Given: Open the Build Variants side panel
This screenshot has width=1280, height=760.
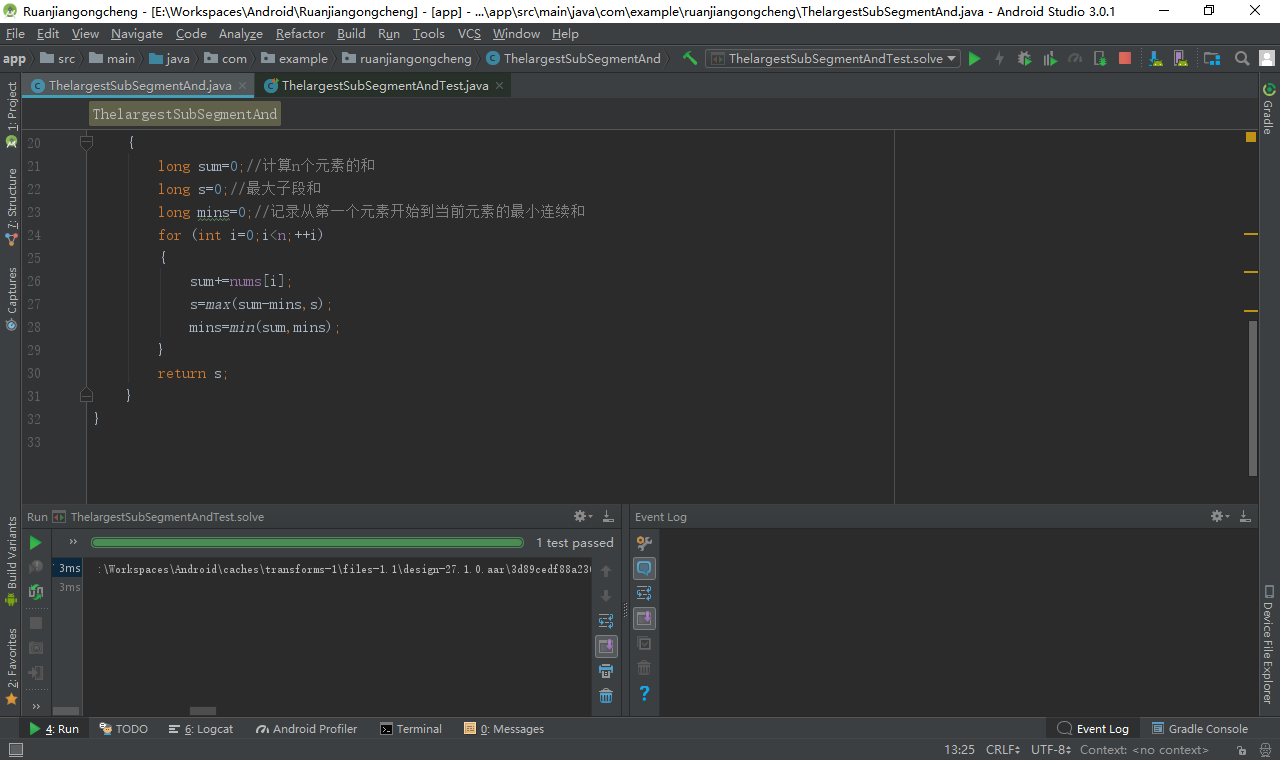Looking at the screenshot, I should (12, 560).
